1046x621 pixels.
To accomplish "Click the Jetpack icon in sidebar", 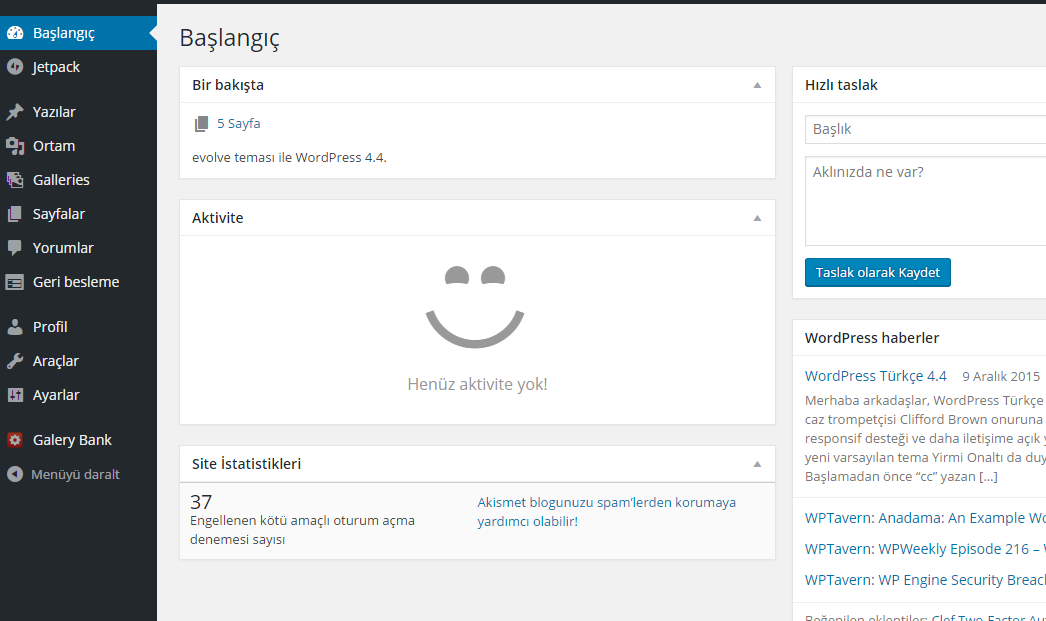I will [15, 67].
